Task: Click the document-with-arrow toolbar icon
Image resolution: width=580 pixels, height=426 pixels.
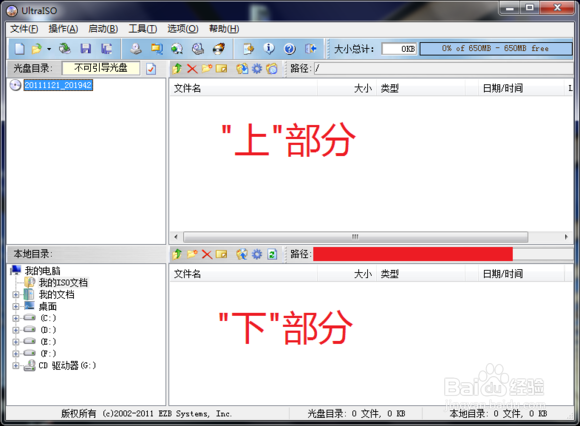Action: (x=248, y=48)
